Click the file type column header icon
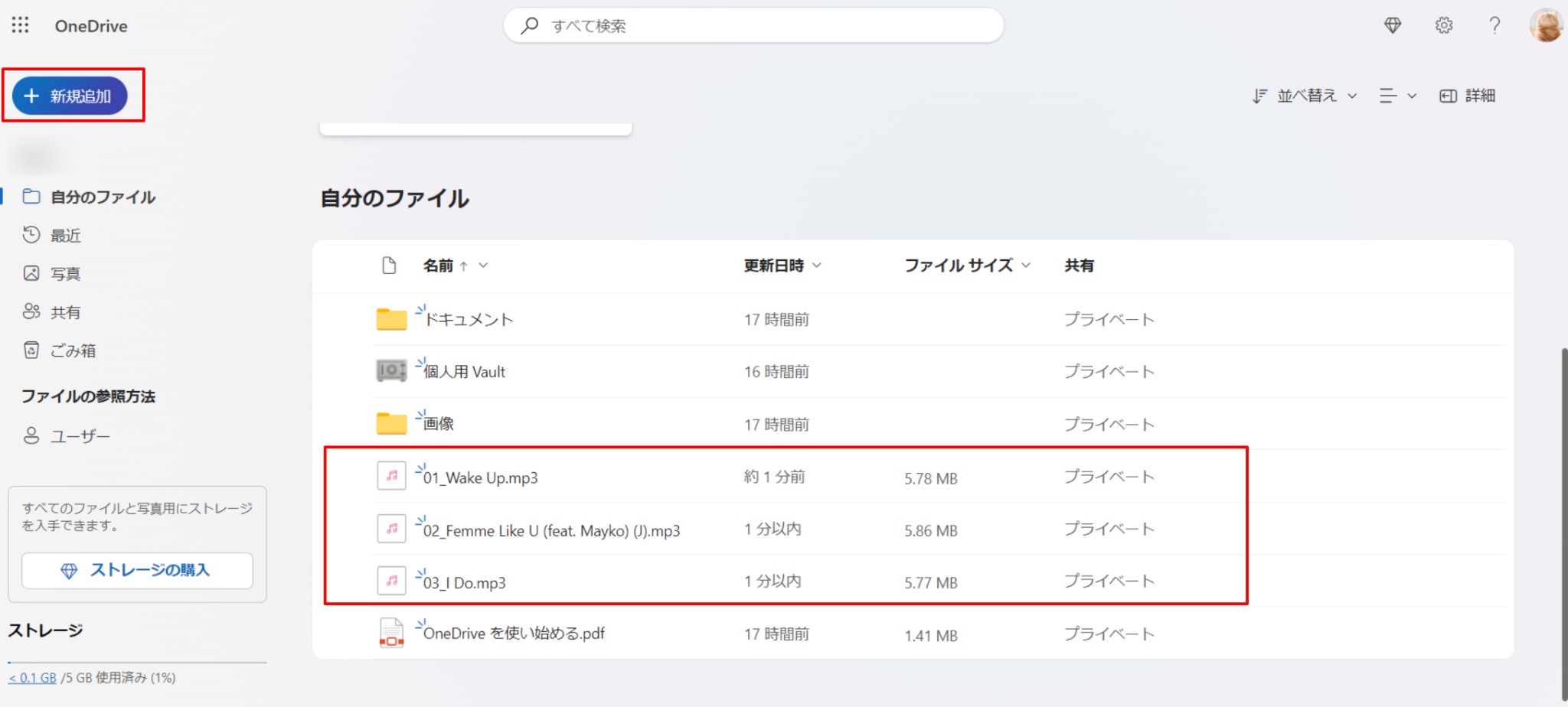1568x707 pixels. point(389,266)
